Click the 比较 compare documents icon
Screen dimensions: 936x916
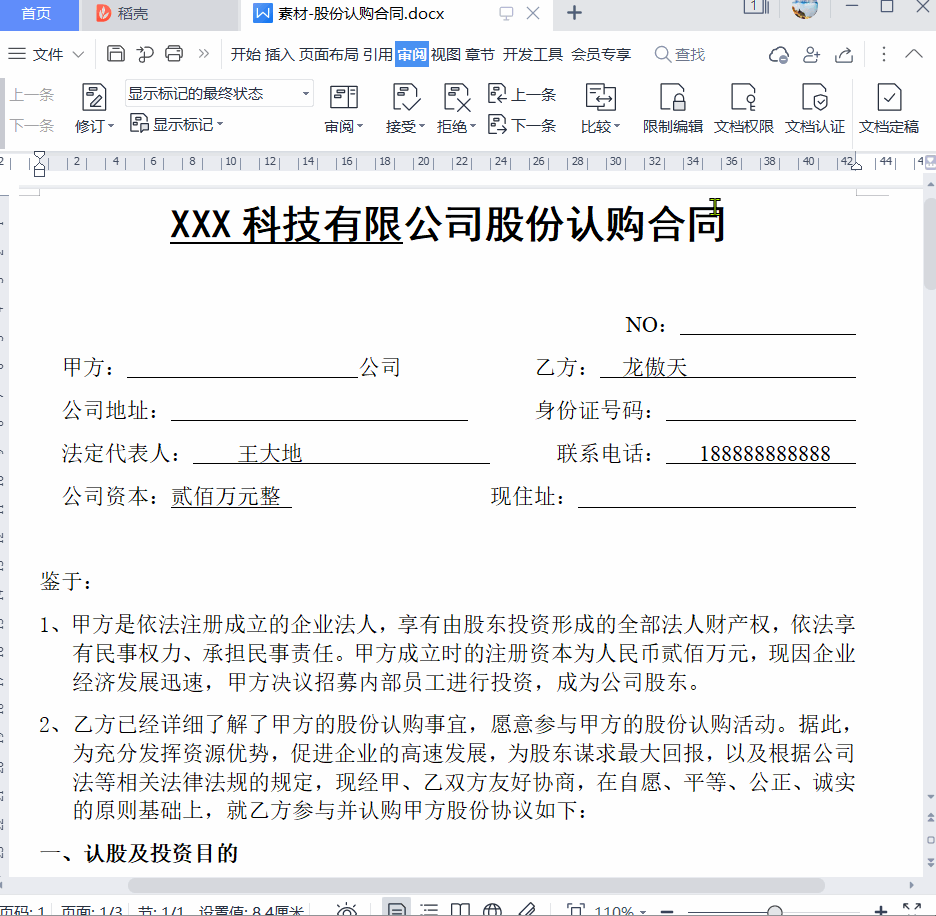click(x=600, y=97)
